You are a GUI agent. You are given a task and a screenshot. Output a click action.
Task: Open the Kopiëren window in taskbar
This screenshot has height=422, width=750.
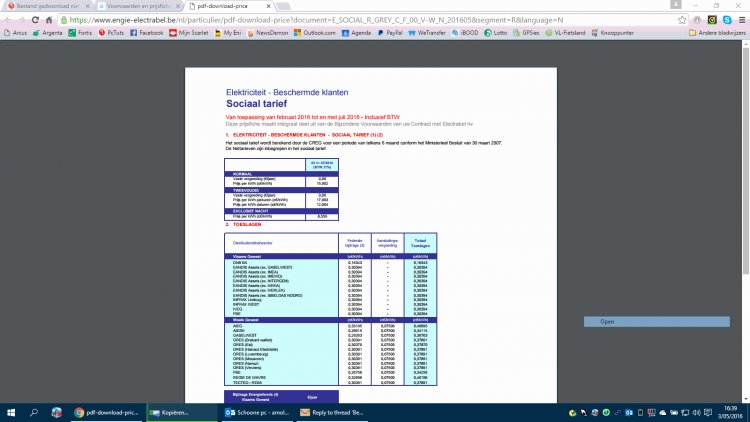tap(172, 411)
